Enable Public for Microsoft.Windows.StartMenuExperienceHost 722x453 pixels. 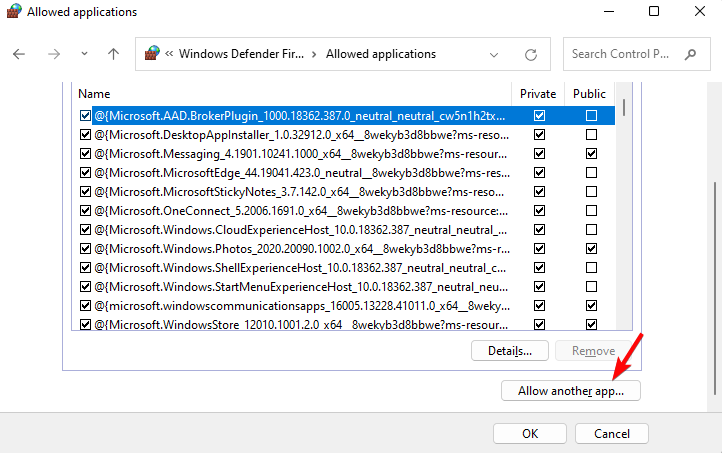pyautogui.click(x=591, y=287)
